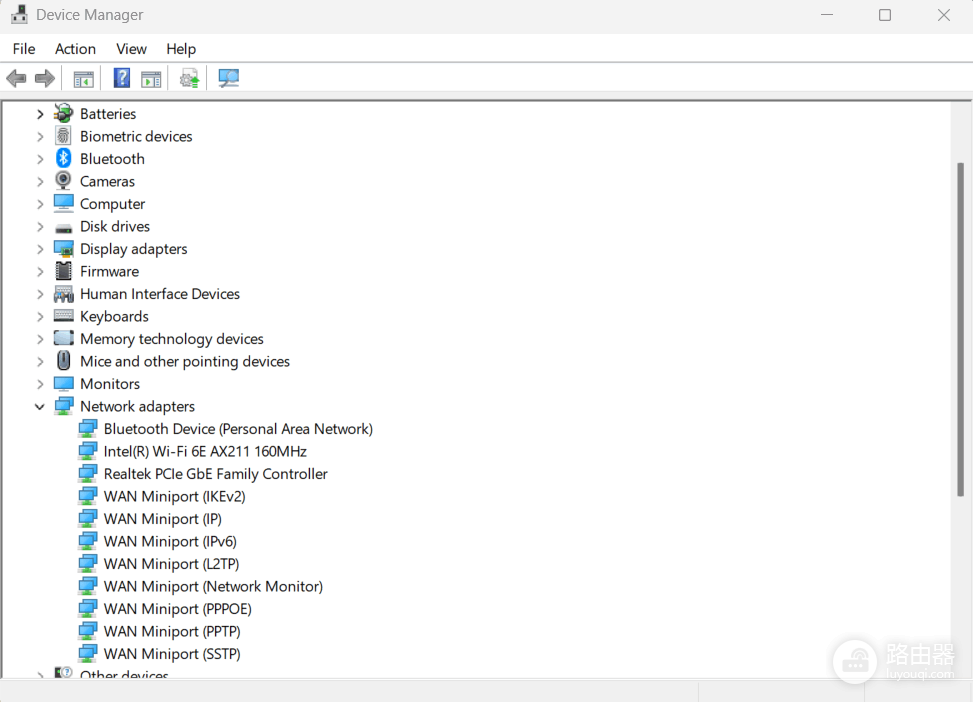Click the Device Manager title bar icon
973x702 pixels.
pyautogui.click(x=19, y=14)
